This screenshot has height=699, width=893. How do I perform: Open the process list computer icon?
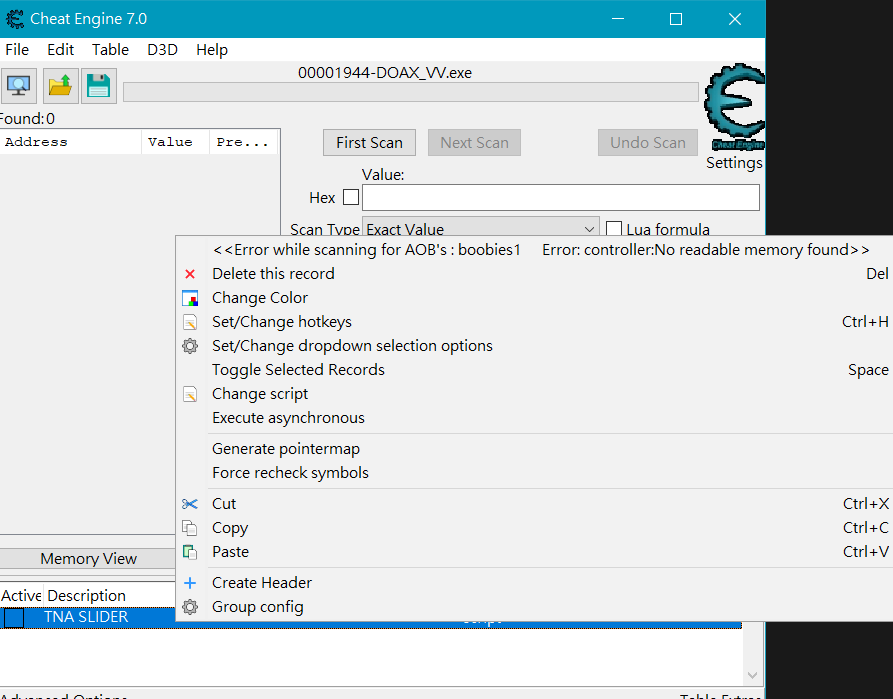pyautogui.click(x=19, y=86)
